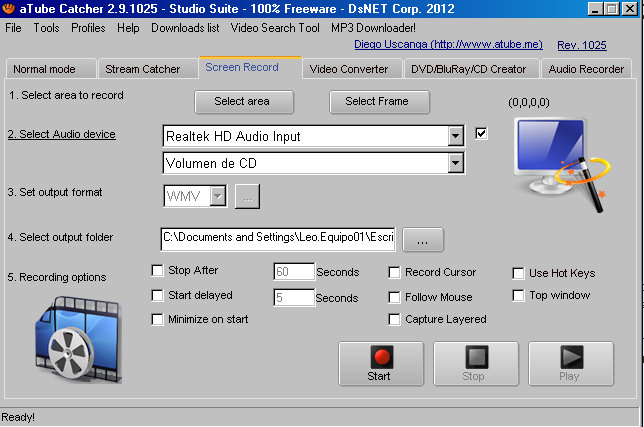Enable the Stop After checkbox
The height and width of the screenshot is (427, 644).
click(x=157, y=270)
